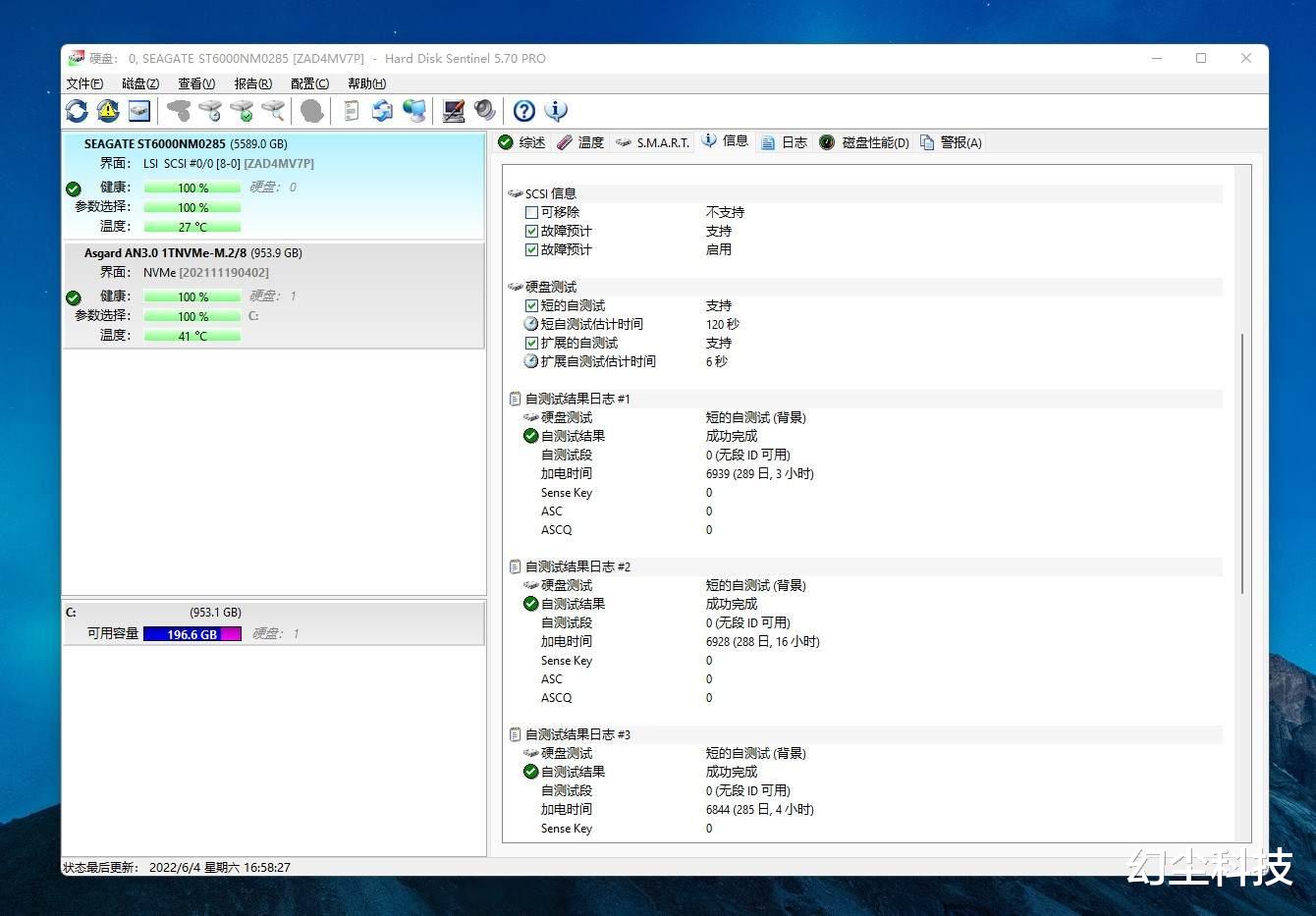The width and height of the screenshot is (1316, 916).
Task: Click the speaker sound icon in toolbar
Action: pyautogui.click(x=485, y=111)
